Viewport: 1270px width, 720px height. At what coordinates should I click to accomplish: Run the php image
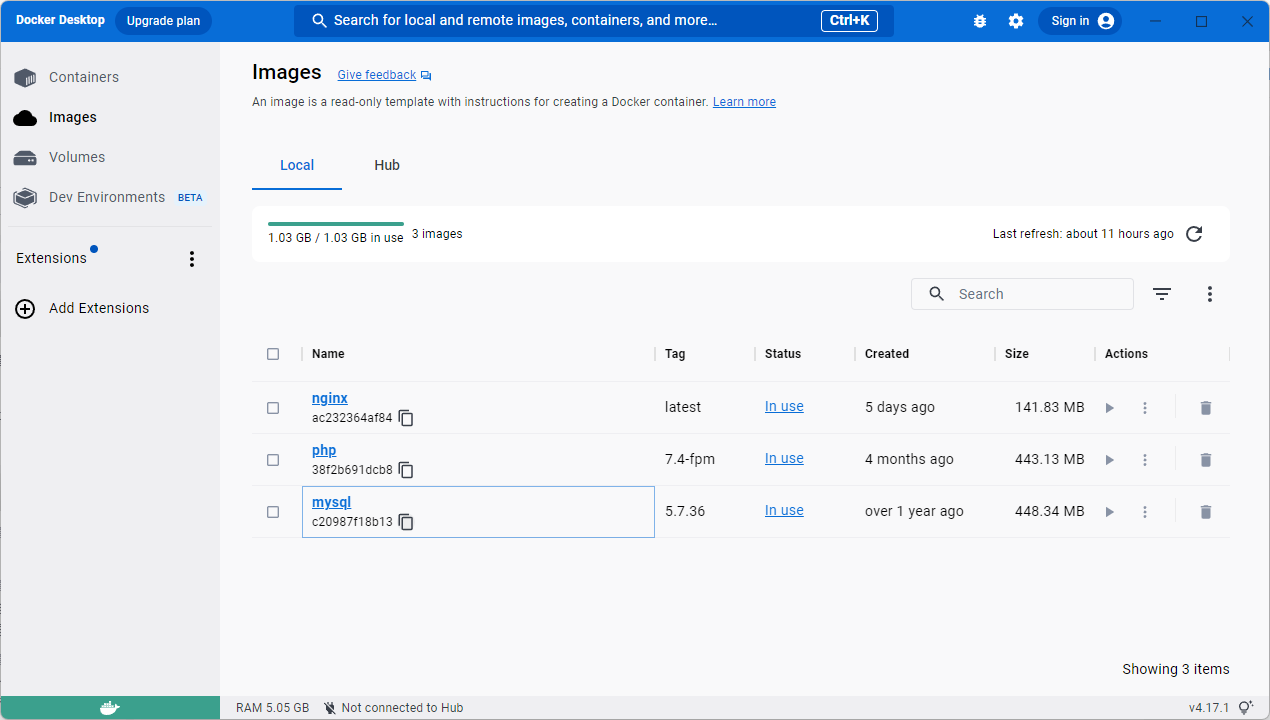pos(1109,460)
